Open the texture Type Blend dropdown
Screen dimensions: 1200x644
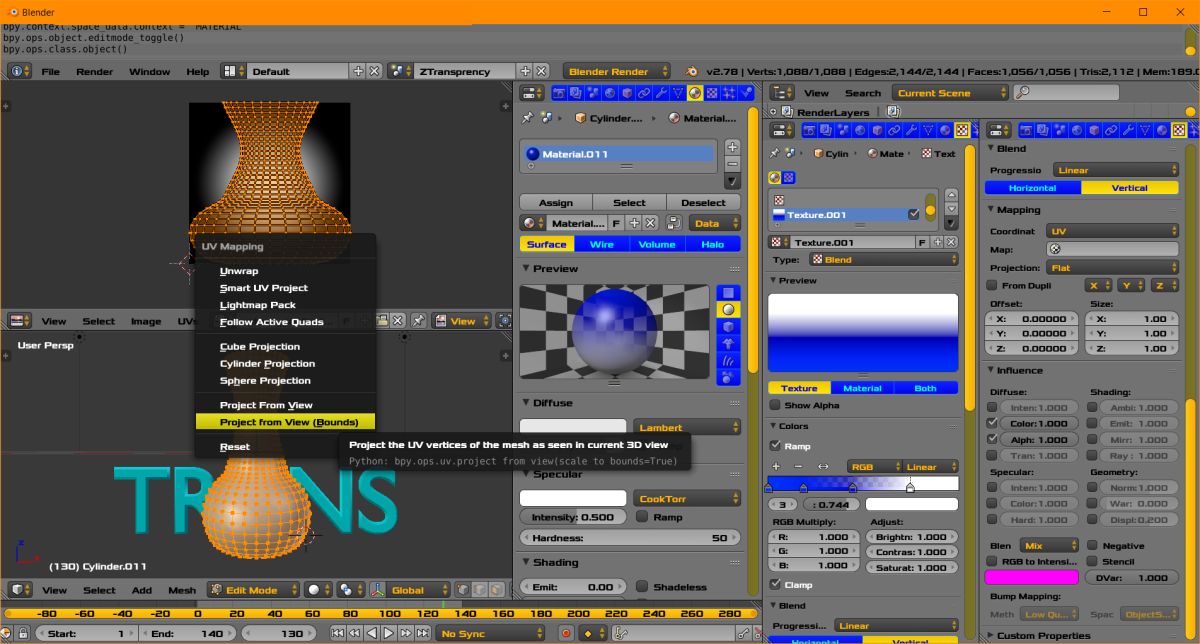click(x=882, y=260)
